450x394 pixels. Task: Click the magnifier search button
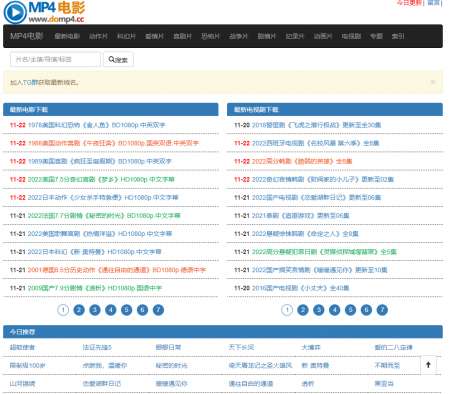[118, 60]
